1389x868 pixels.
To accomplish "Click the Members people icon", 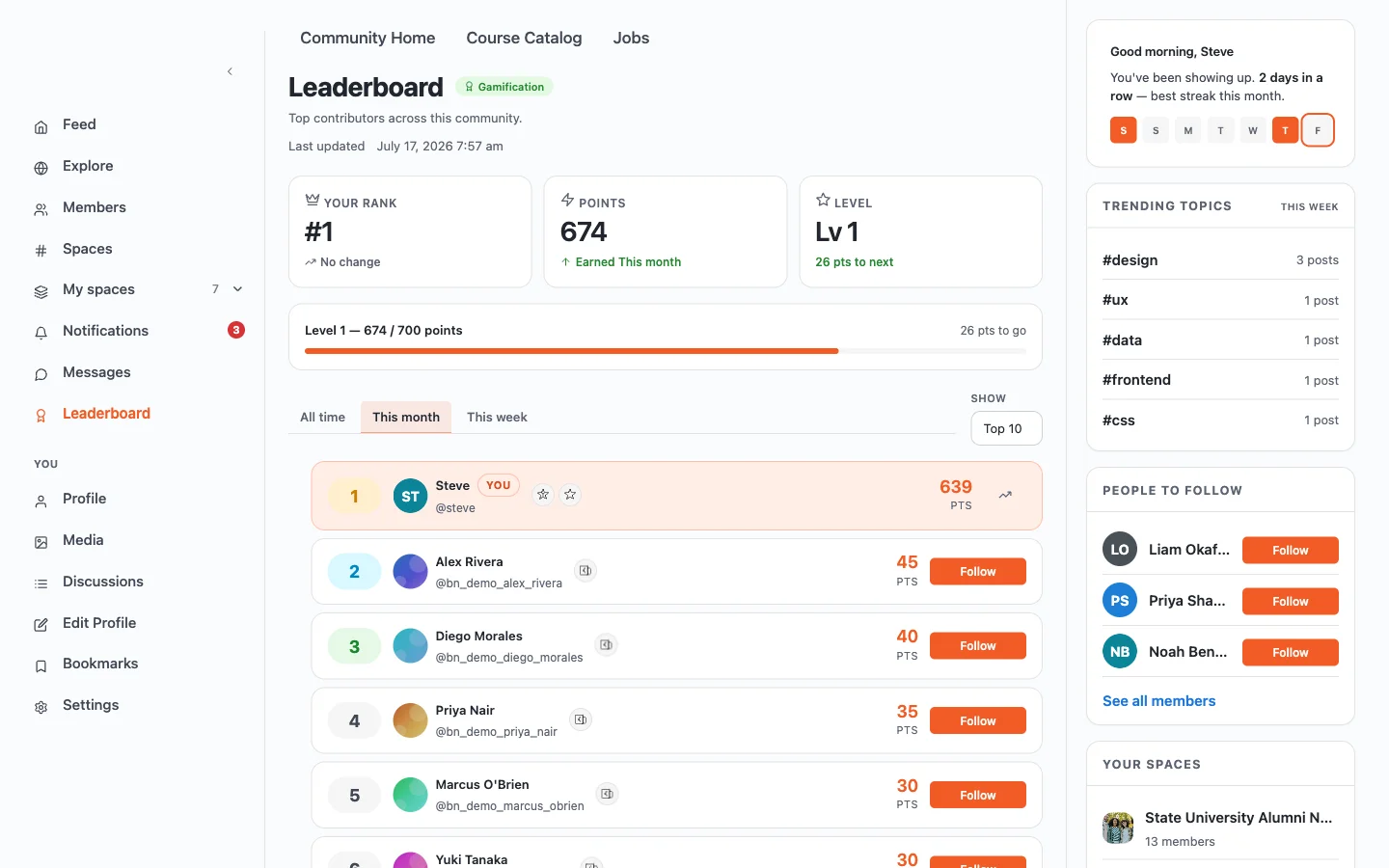I will 41,209.
